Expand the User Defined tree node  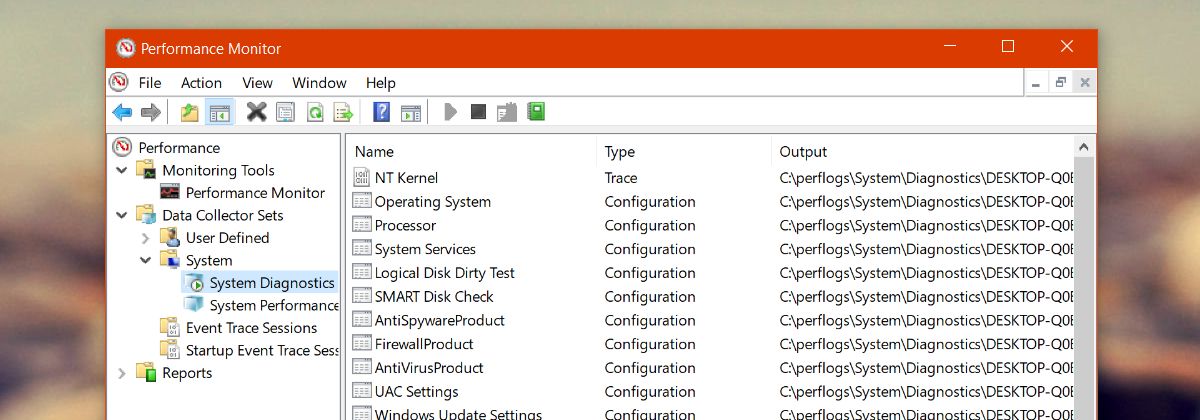tap(146, 238)
